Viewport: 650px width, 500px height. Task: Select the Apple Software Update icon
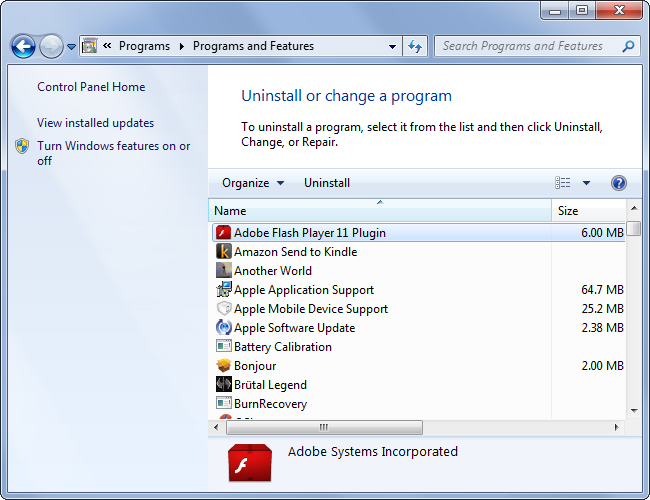point(224,328)
